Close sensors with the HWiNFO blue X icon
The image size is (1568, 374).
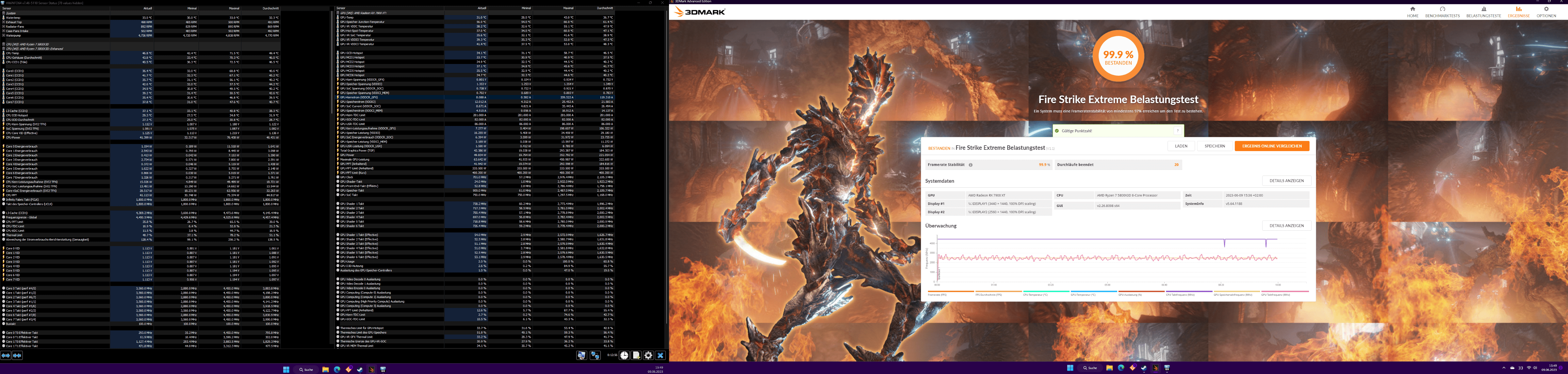[661, 355]
